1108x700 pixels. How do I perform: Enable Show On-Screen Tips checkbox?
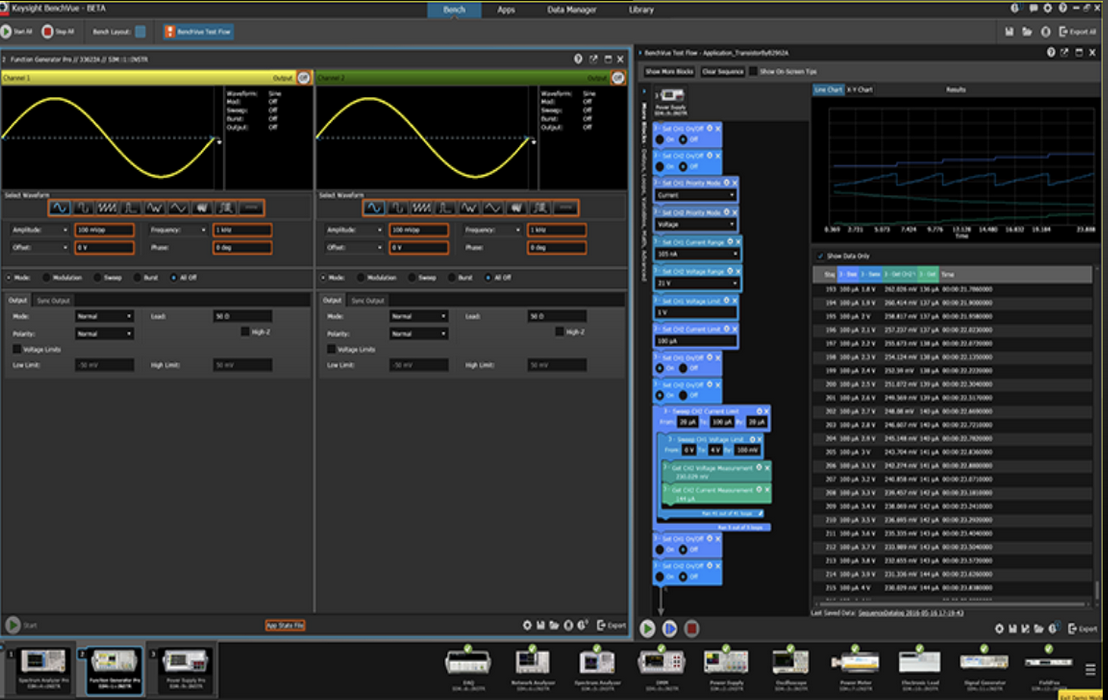point(754,72)
